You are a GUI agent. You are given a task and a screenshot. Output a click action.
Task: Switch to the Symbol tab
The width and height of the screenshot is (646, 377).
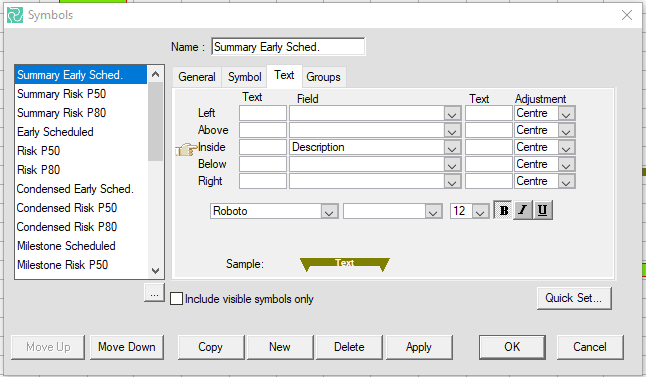(244, 77)
